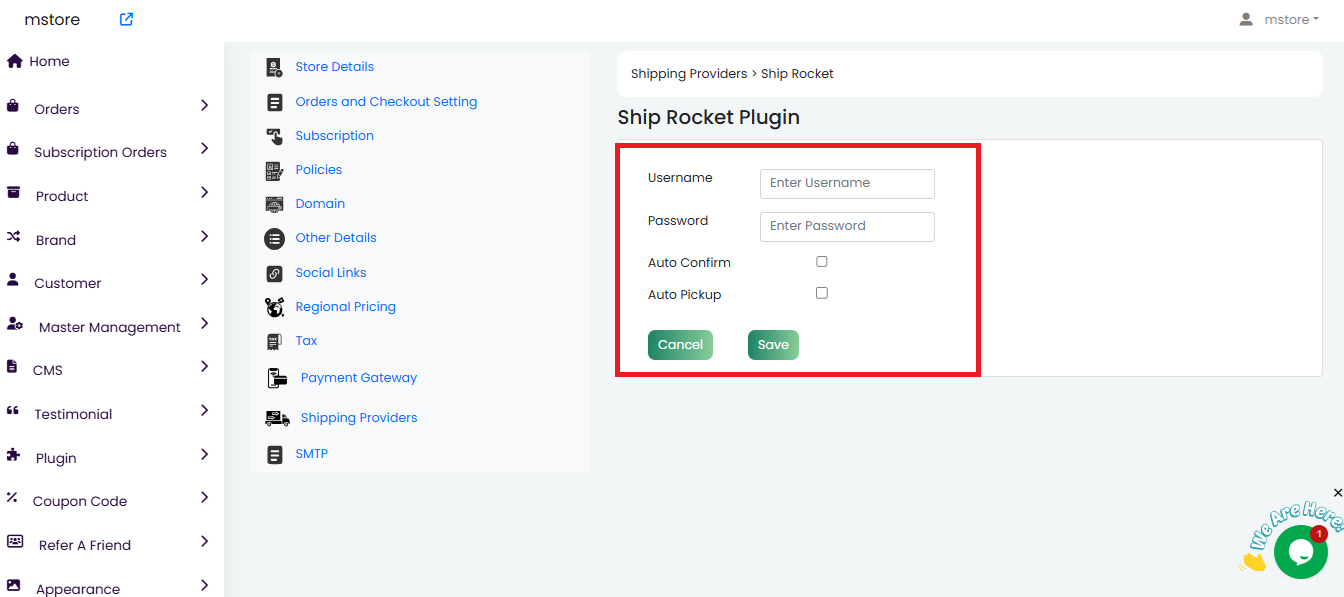Click the Social Links icon
Viewport: 1344px width, 597px height.
pyautogui.click(x=274, y=273)
